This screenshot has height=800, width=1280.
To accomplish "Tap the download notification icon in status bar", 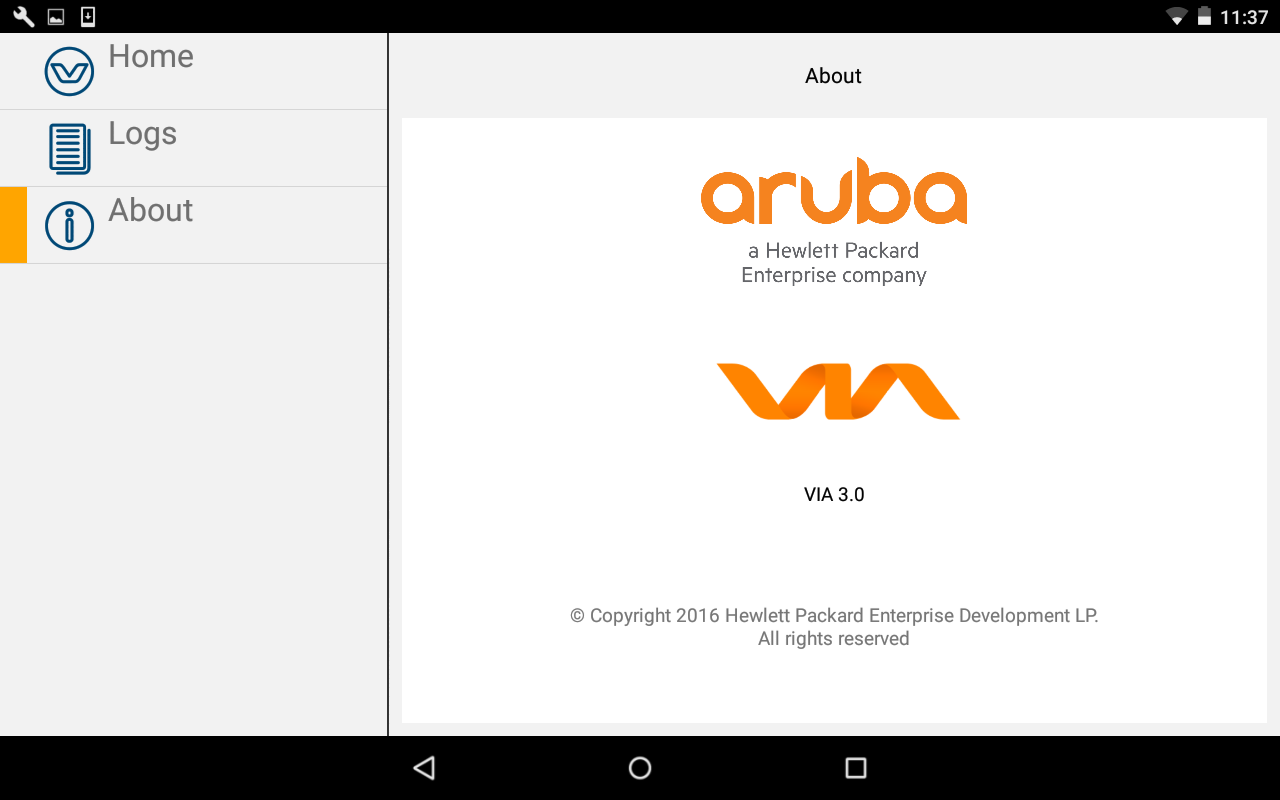I will [x=88, y=16].
